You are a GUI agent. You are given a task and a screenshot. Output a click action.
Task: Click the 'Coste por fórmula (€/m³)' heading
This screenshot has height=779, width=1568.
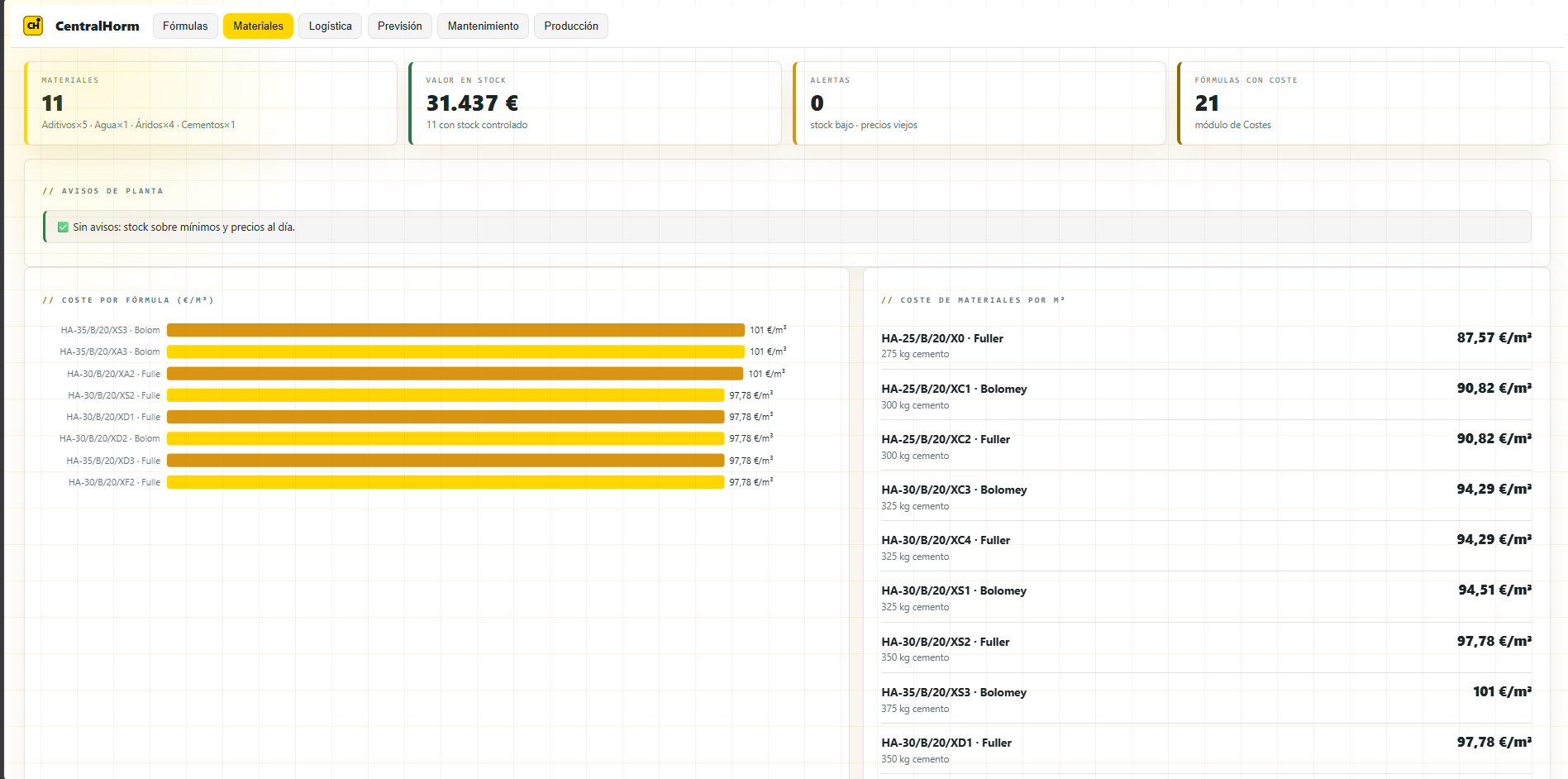[128, 300]
